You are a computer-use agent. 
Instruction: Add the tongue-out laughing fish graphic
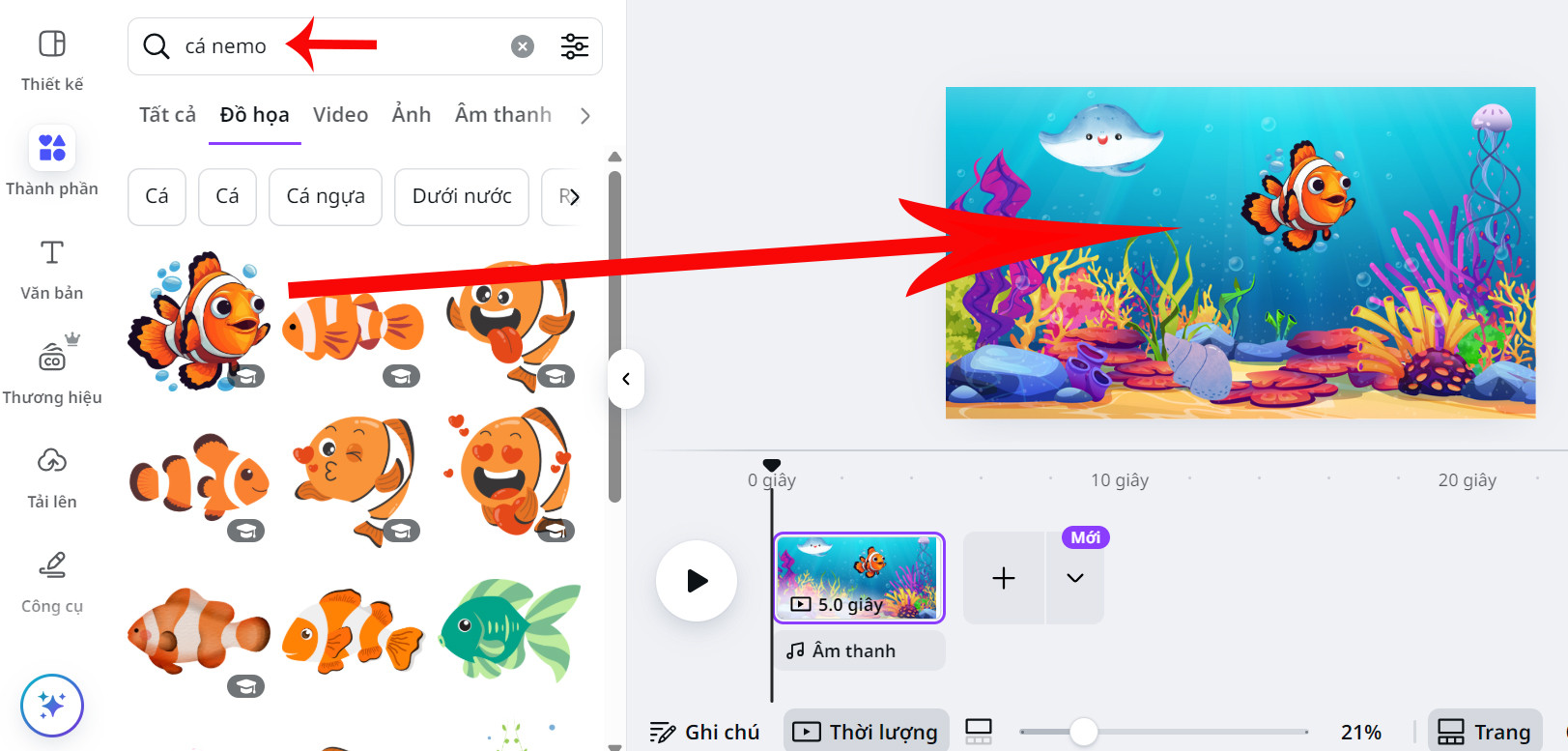click(x=509, y=324)
